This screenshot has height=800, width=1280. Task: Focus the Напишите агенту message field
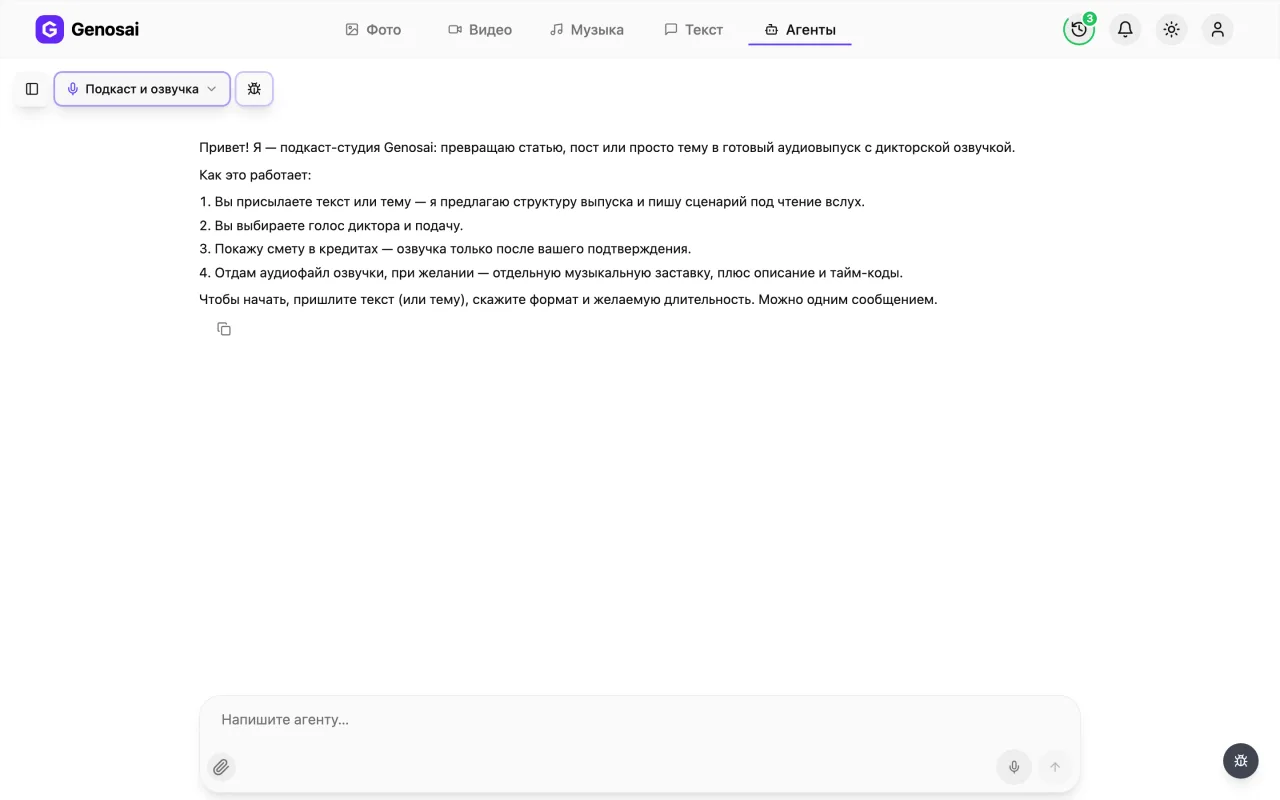pos(640,720)
